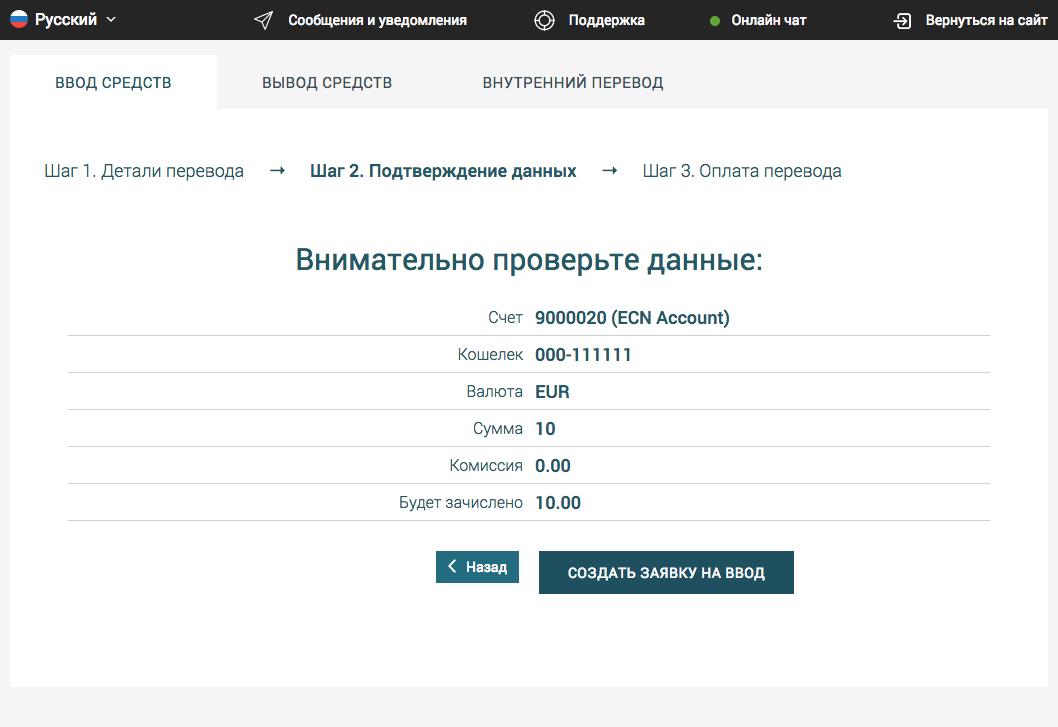This screenshot has height=727, width=1058.
Task: Open Онлайн чат
Action: click(x=769, y=20)
